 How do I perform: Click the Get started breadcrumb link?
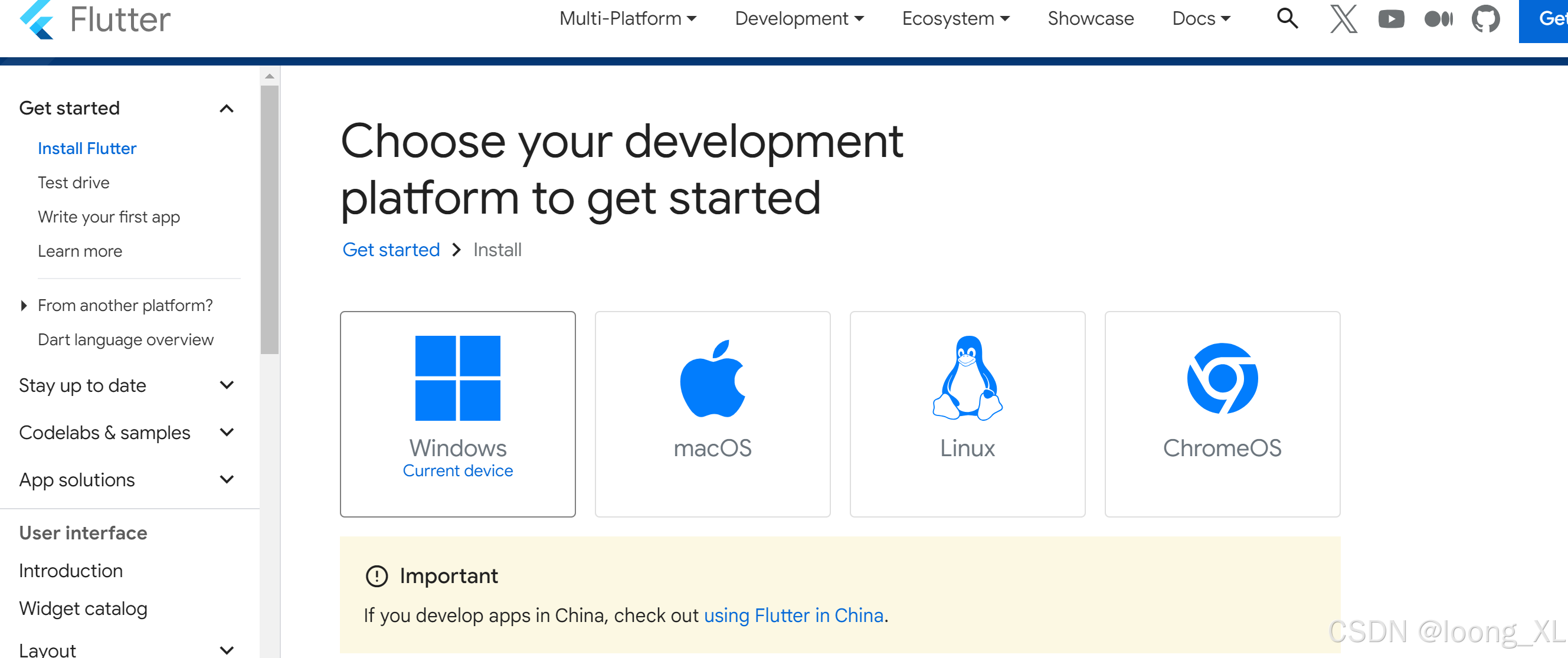click(391, 250)
